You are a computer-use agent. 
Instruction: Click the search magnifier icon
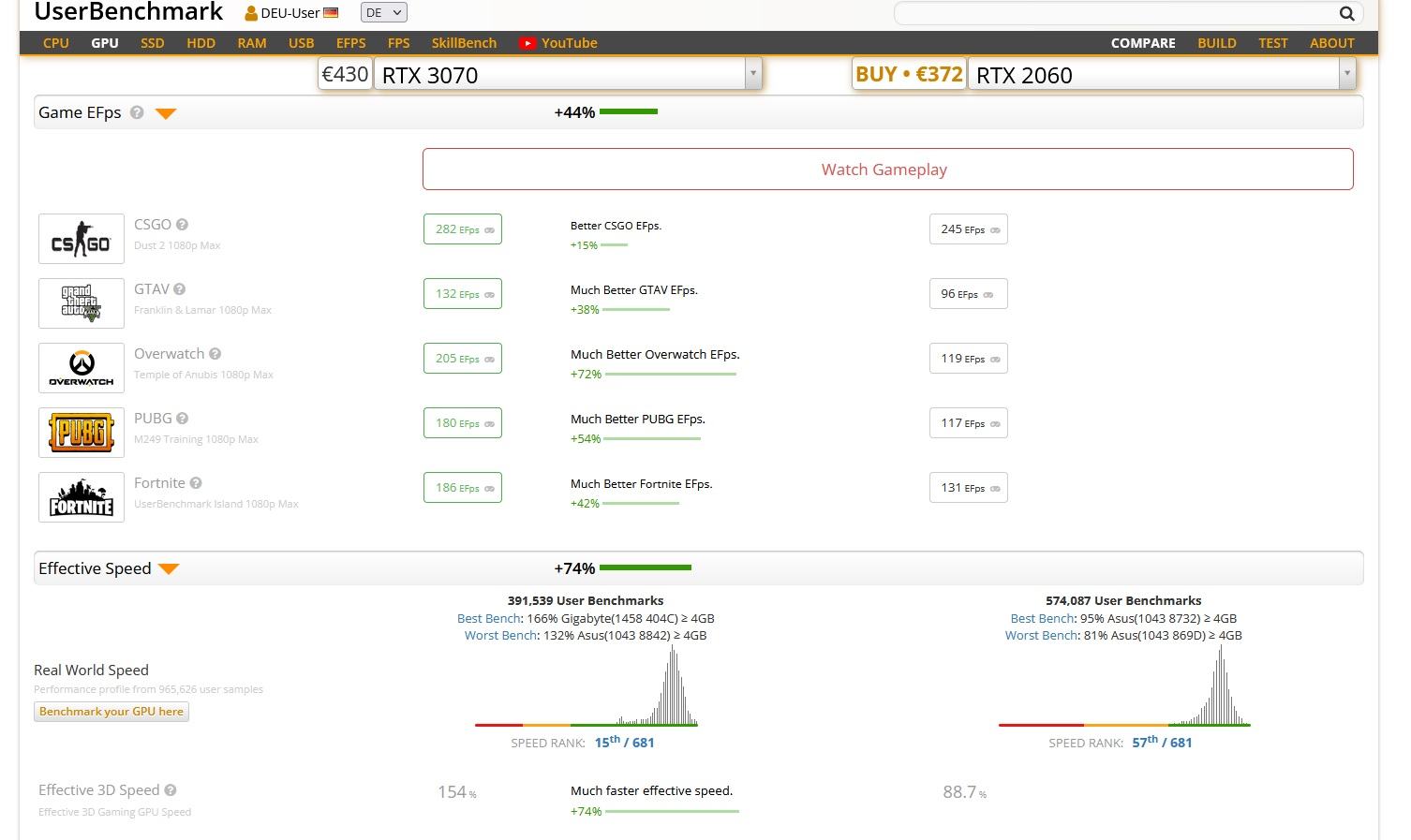1346,13
